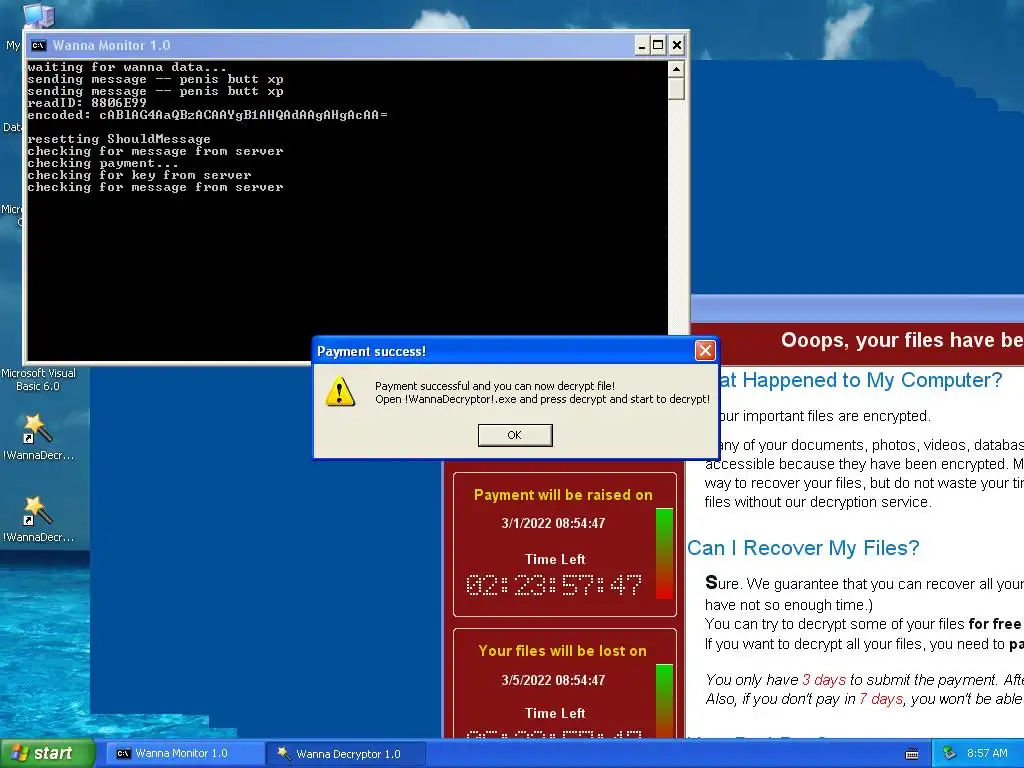Click "Can I Recover My Files?" heading
The width and height of the screenshot is (1024, 768).
coord(803,548)
